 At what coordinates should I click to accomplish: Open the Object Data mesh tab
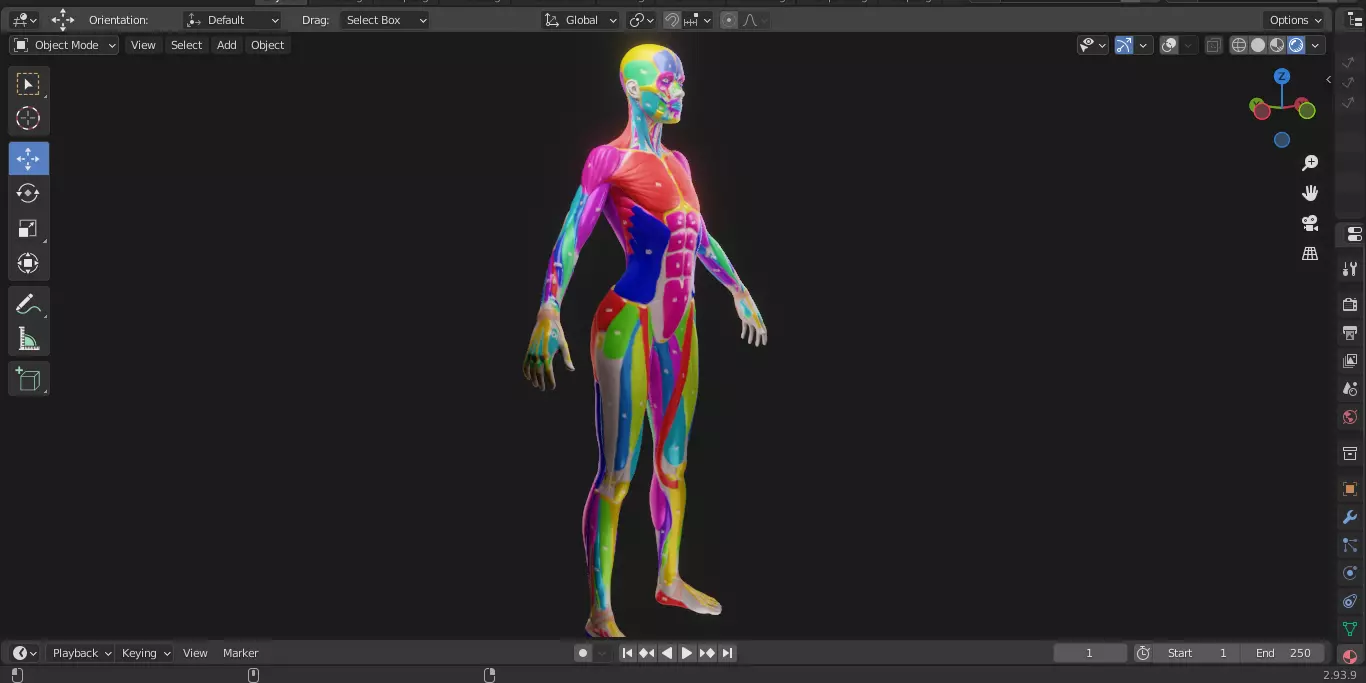tap(1350, 629)
